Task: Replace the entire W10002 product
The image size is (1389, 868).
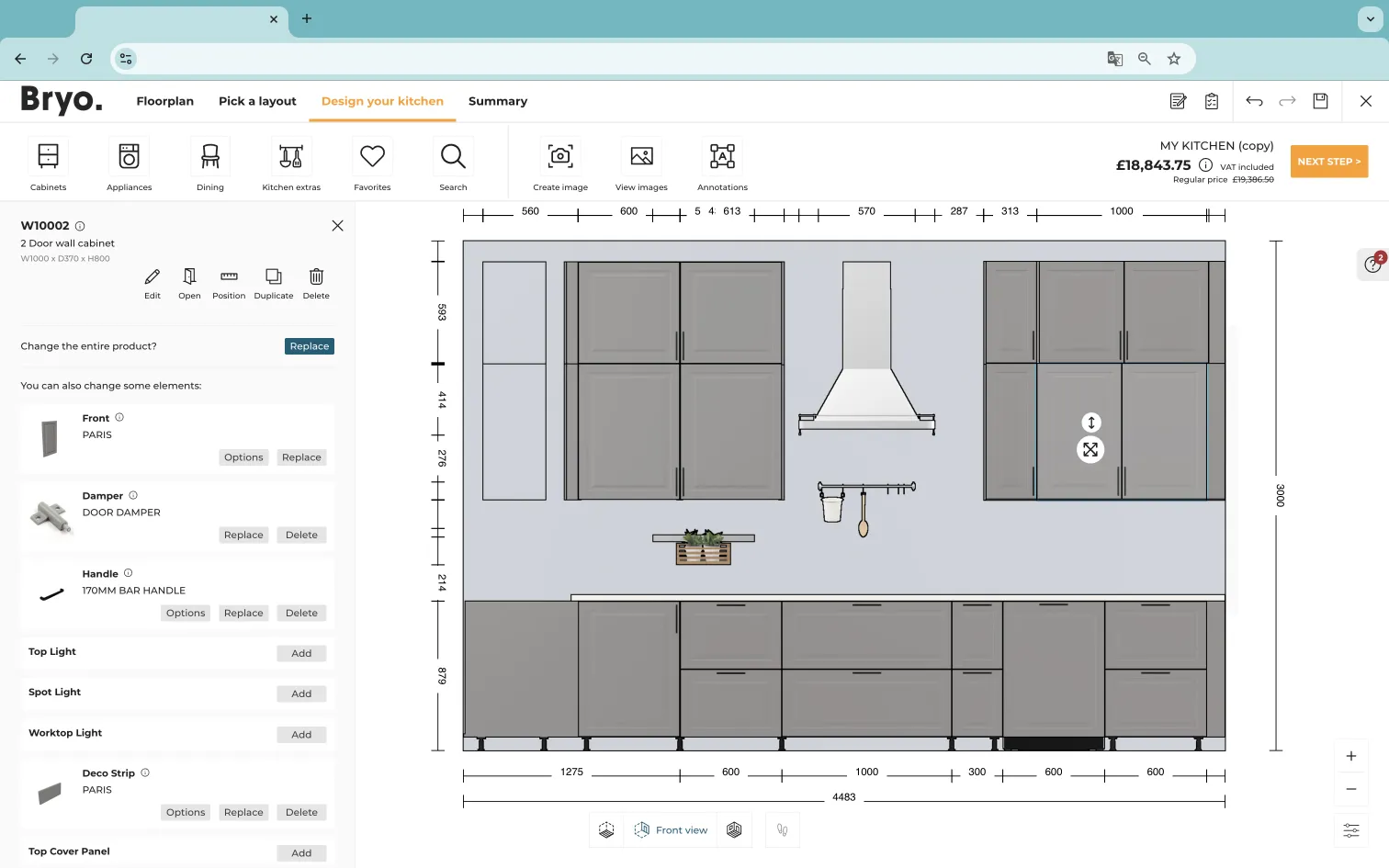Action: pos(309,346)
